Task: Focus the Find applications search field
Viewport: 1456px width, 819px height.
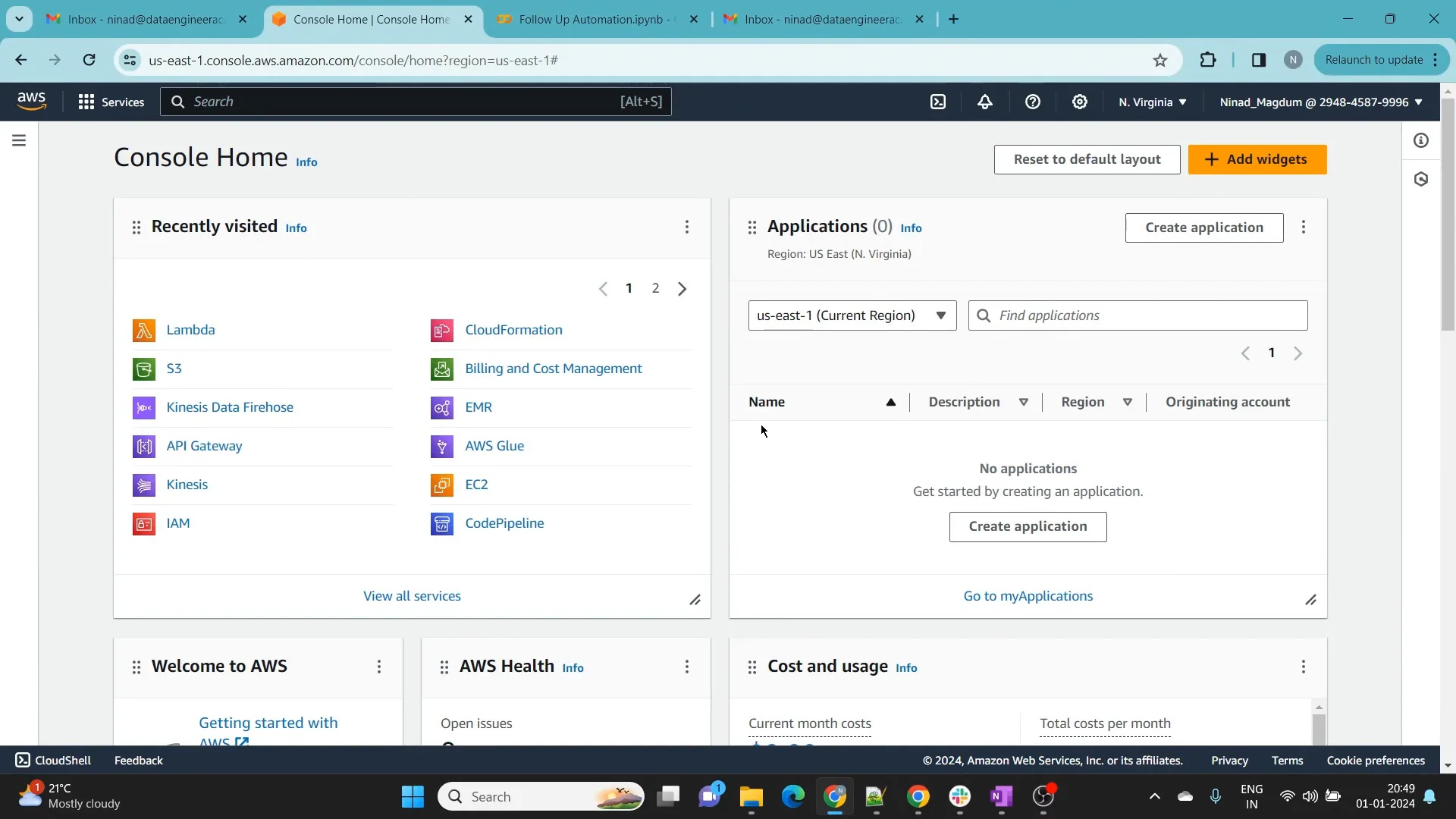Action: point(1137,315)
